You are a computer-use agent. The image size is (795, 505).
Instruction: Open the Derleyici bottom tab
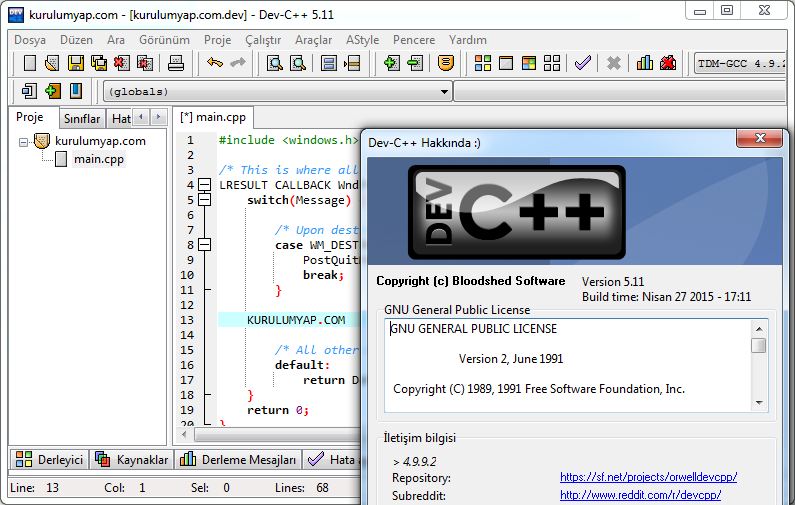[49, 459]
